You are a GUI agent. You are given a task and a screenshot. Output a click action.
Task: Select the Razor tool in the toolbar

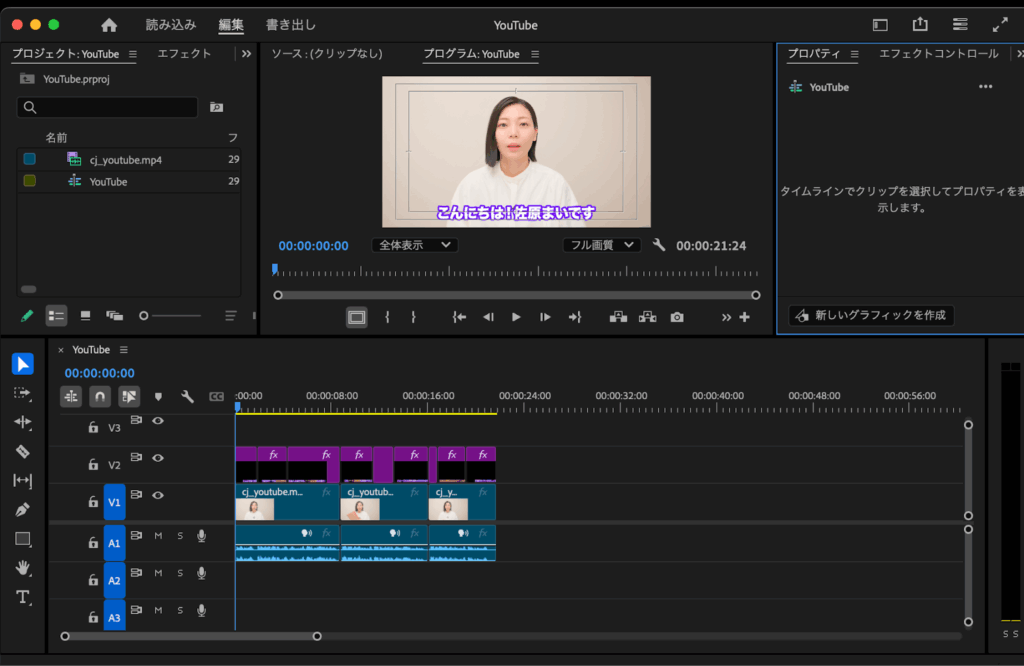pyautogui.click(x=23, y=451)
